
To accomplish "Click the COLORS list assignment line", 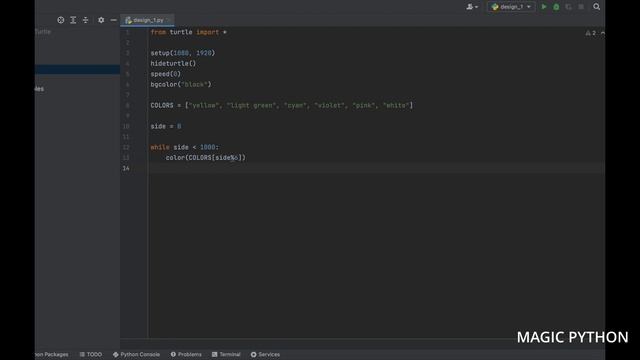I will coord(282,105).
